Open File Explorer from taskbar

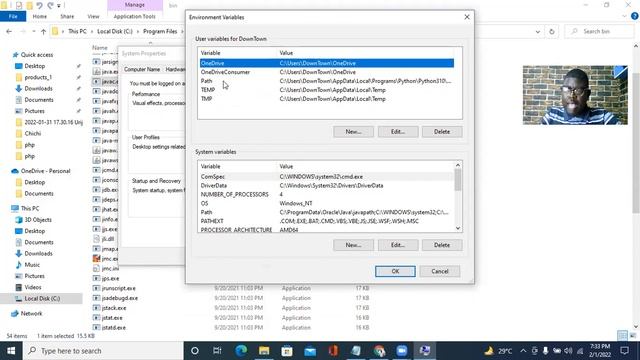point(264,351)
